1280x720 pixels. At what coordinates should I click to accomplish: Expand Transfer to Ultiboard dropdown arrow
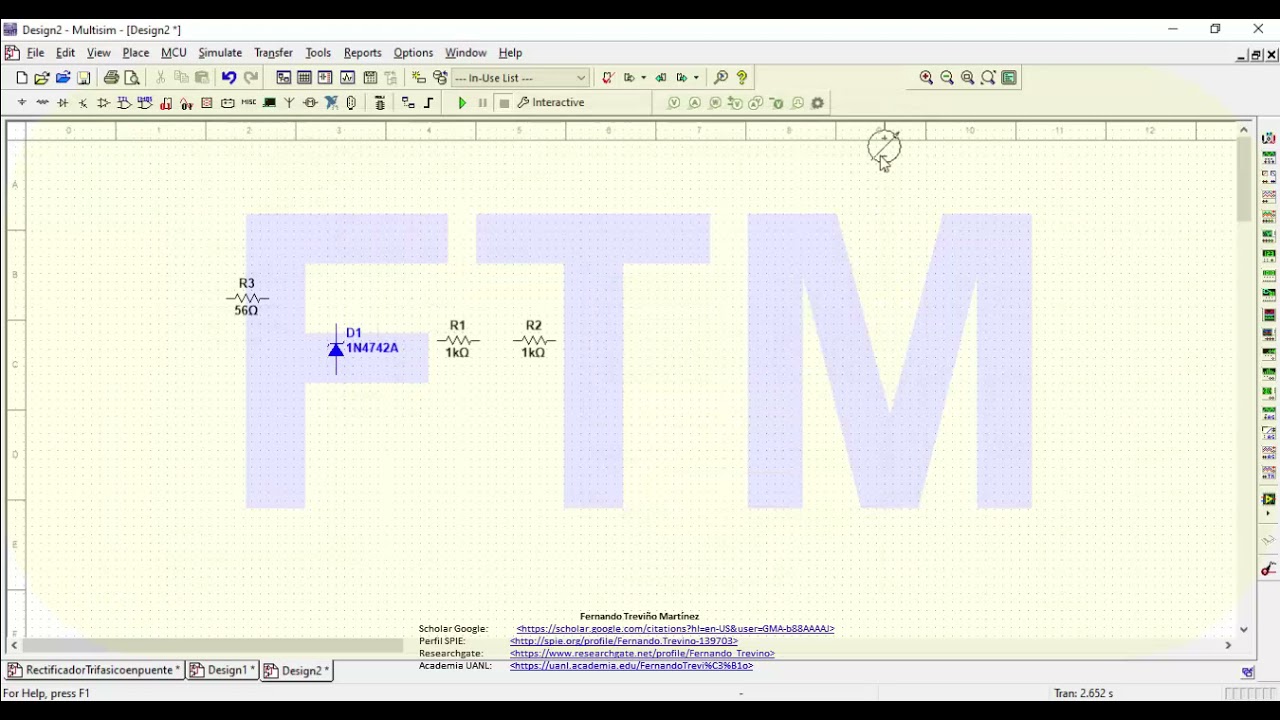click(643, 78)
